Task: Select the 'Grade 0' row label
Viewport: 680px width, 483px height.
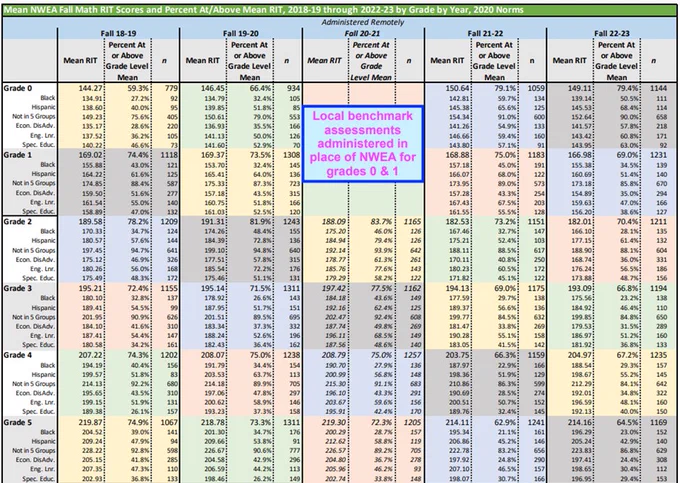Action: [x=18, y=88]
